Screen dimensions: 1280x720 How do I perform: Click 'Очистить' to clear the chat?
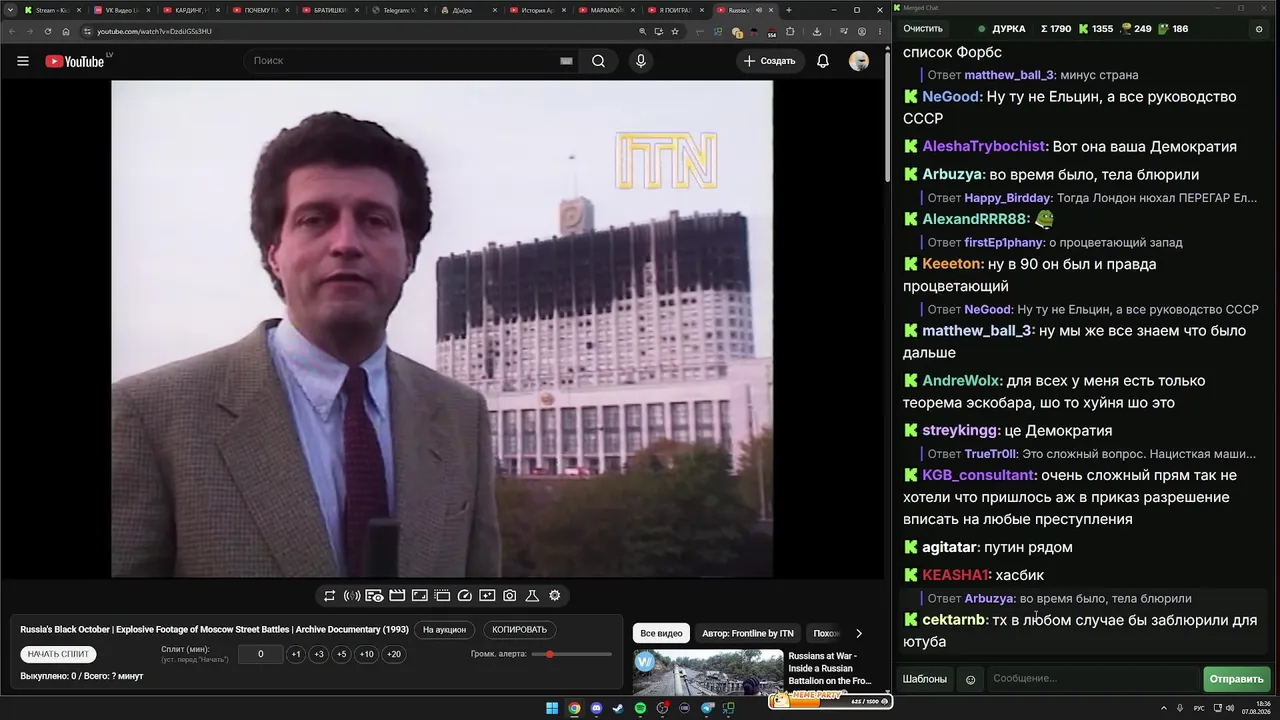pyautogui.click(x=923, y=29)
